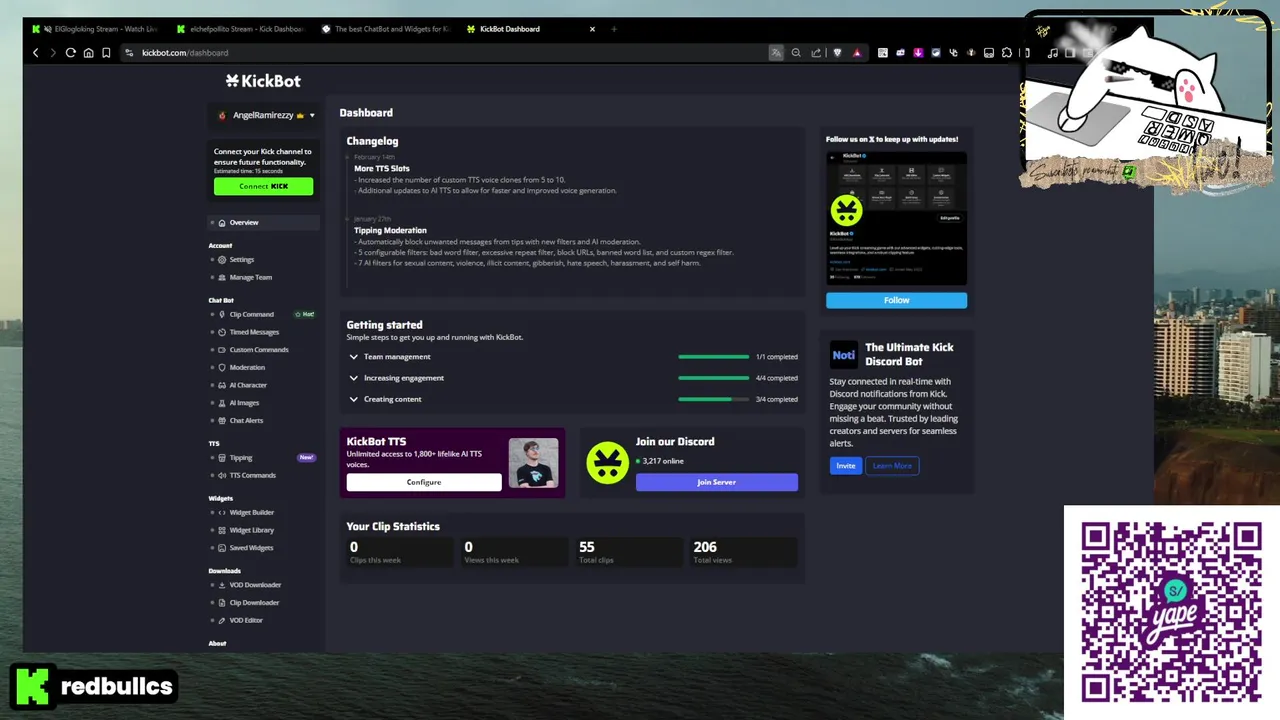Open Clip Downloader icon in sidebar
Screen dimensions: 1280x720
pyautogui.click(x=222, y=603)
